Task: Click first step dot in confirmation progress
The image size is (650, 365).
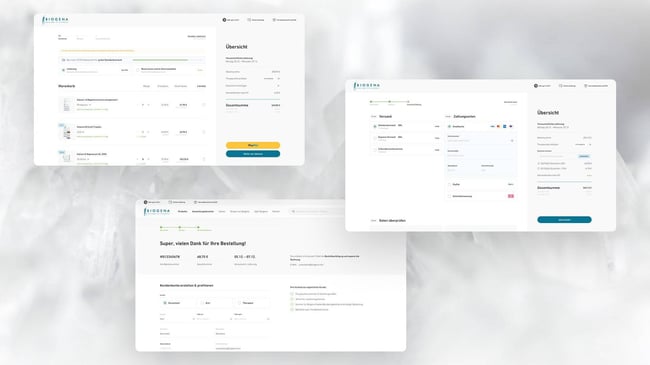Action: (x=161, y=227)
